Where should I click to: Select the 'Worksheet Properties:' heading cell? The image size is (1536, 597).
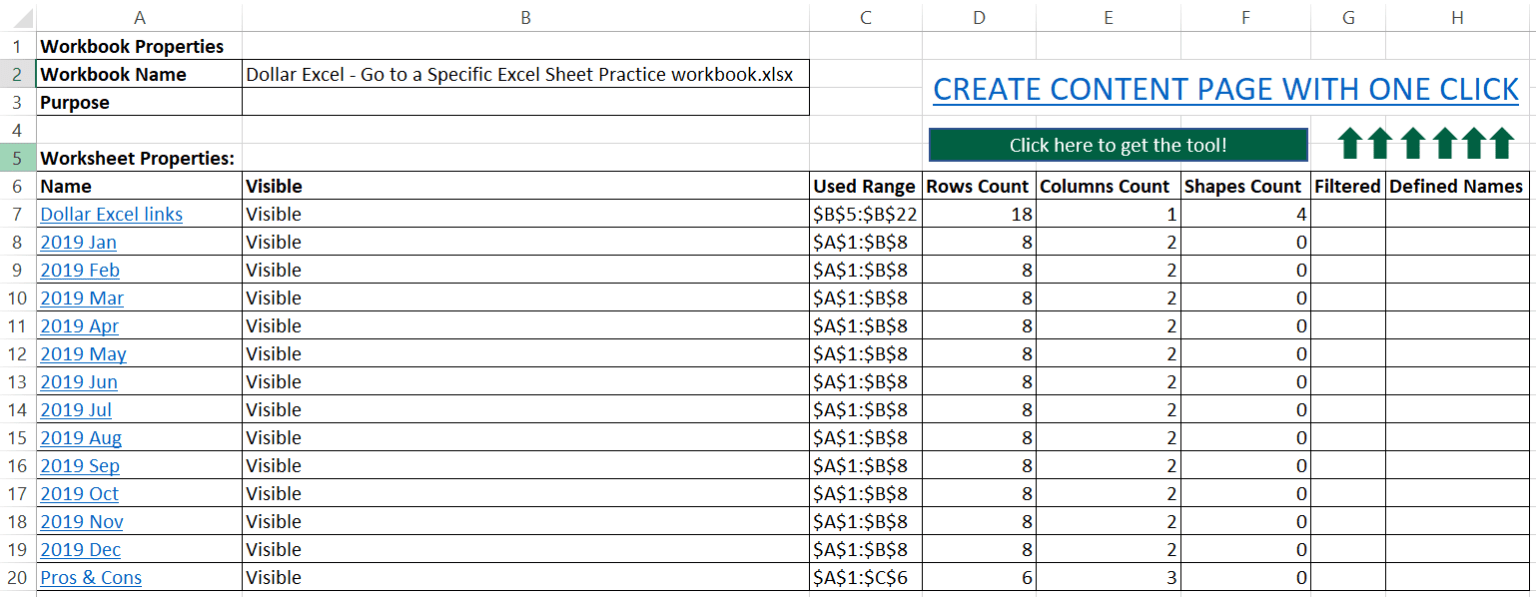tap(139, 158)
